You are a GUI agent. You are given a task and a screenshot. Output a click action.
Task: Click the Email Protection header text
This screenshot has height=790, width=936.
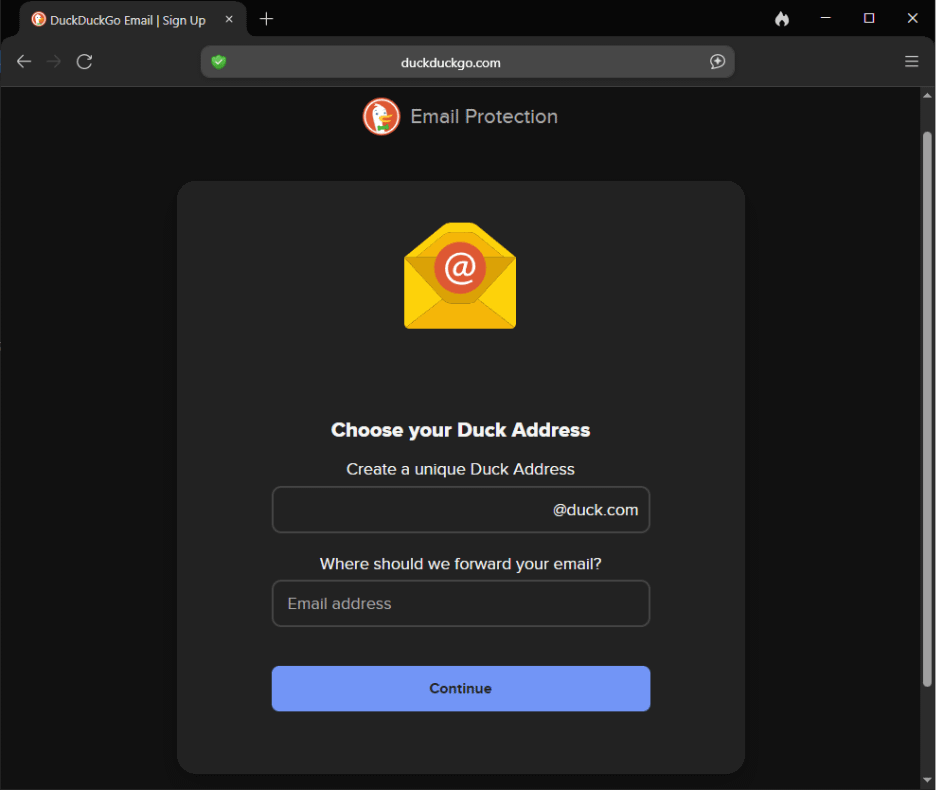click(x=484, y=116)
